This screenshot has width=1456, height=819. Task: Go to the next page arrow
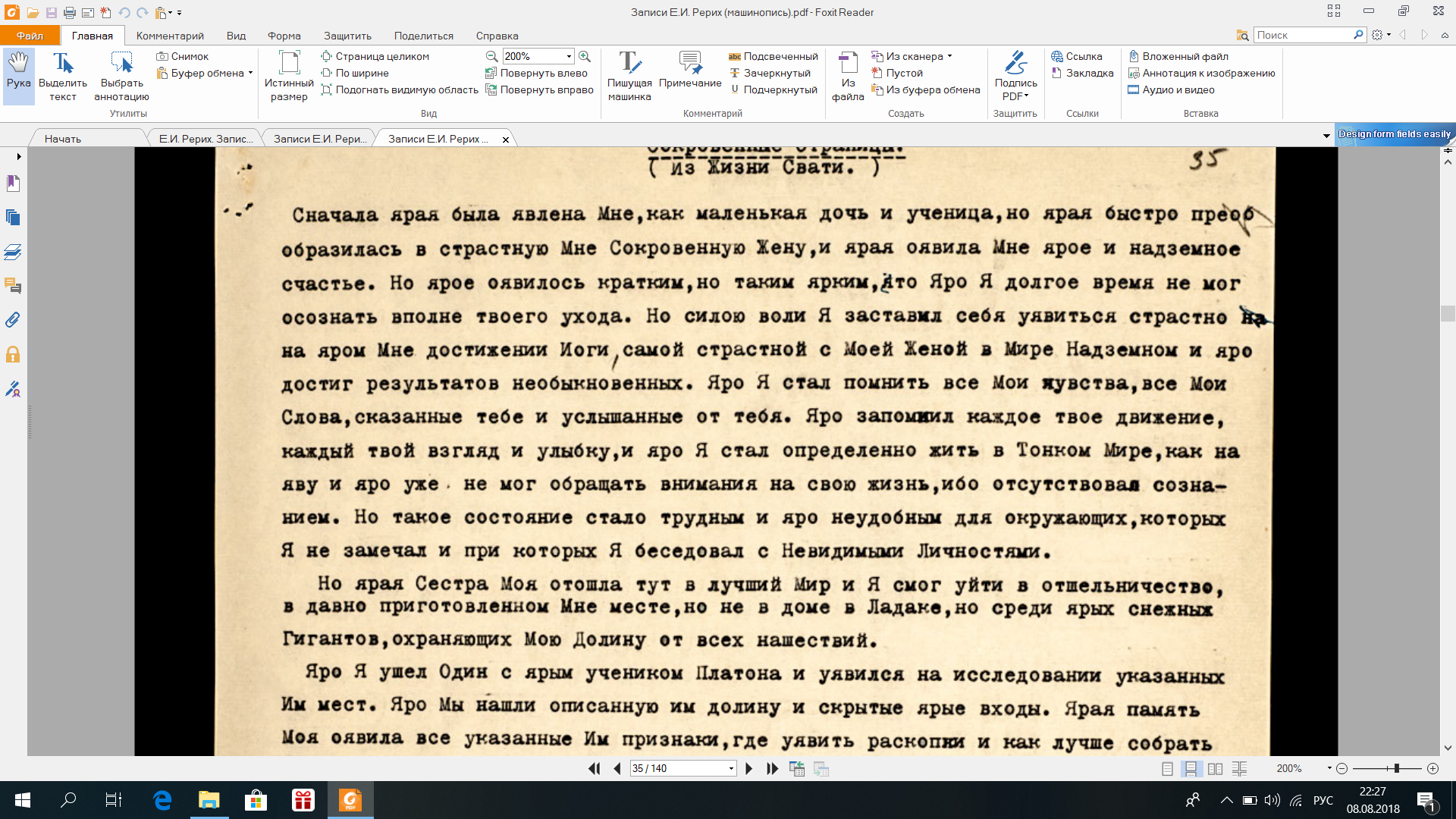pyautogui.click(x=748, y=768)
